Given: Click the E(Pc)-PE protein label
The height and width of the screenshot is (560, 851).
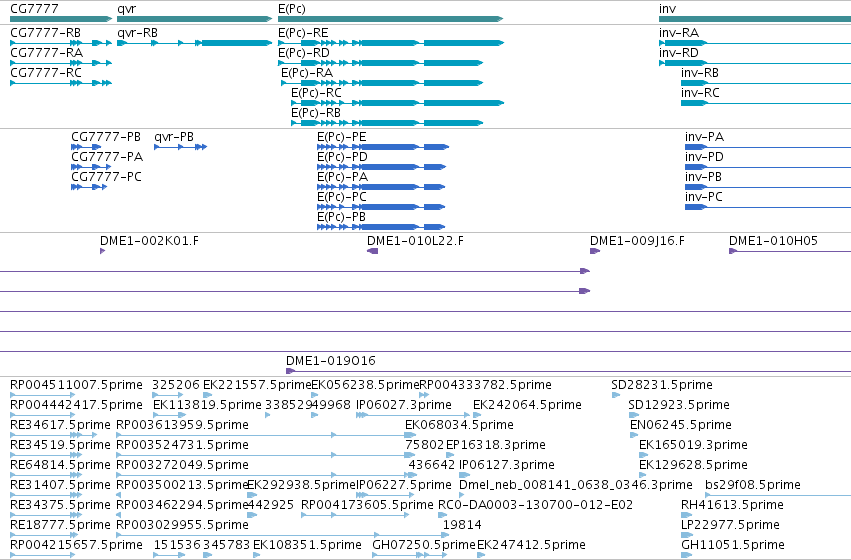Looking at the screenshot, I should (x=342, y=137).
